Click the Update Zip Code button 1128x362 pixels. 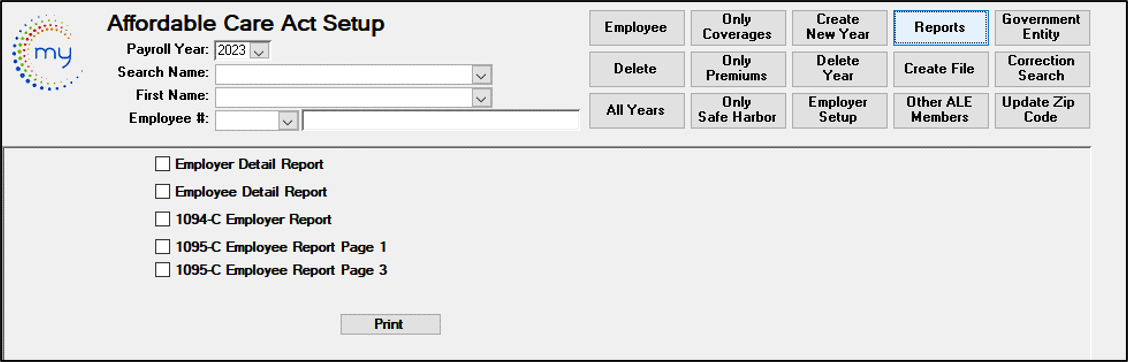tap(1042, 109)
